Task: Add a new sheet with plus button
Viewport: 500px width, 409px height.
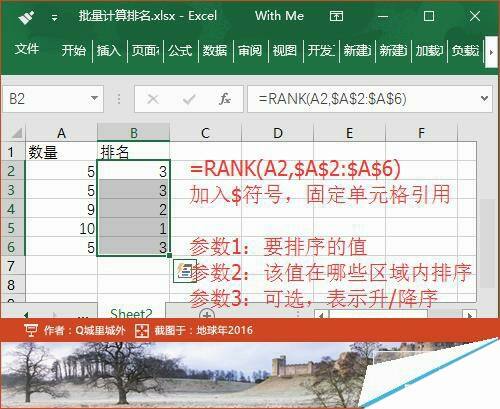Action: click(x=207, y=314)
